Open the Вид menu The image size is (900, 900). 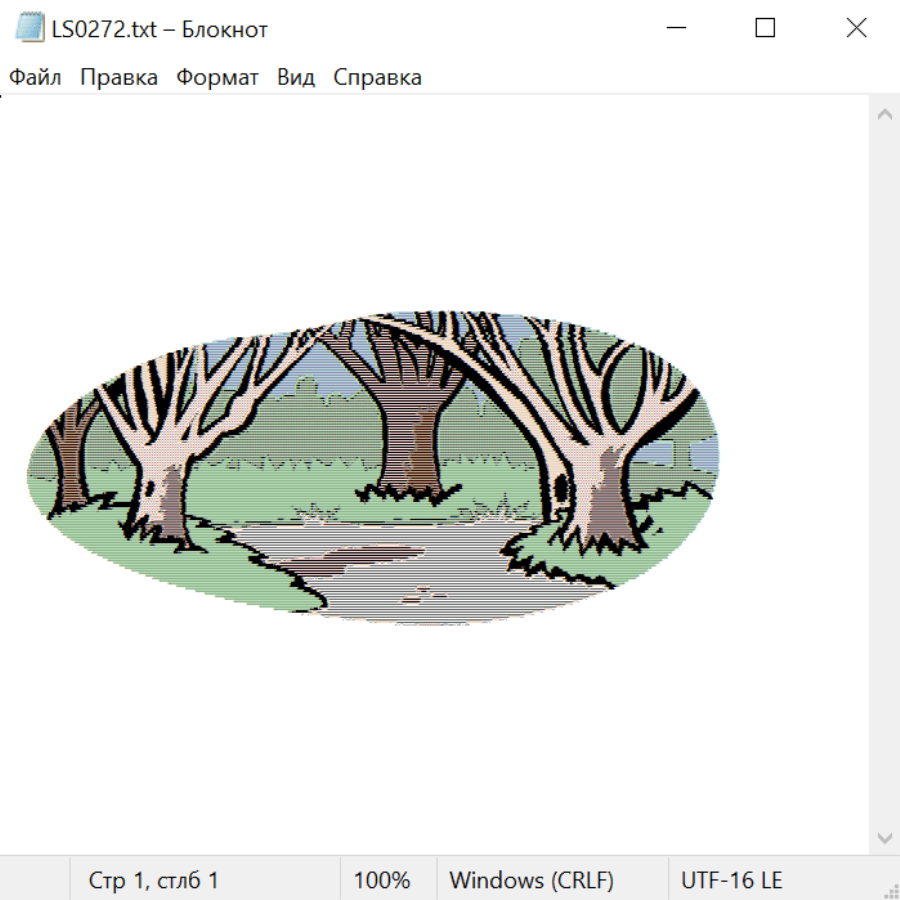[x=295, y=78]
